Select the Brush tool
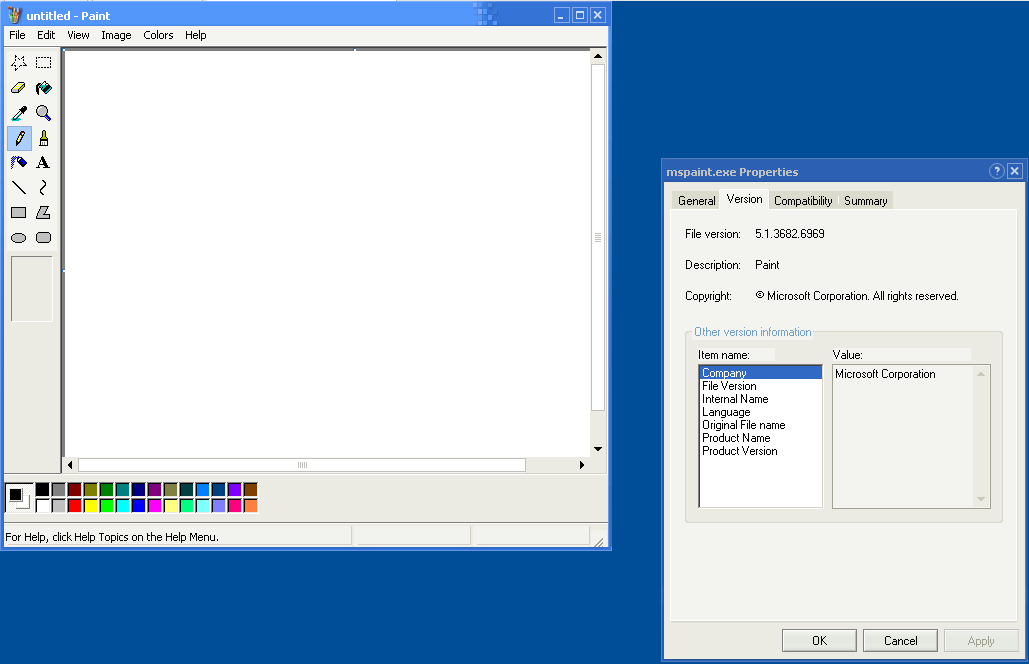 [x=43, y=138]
